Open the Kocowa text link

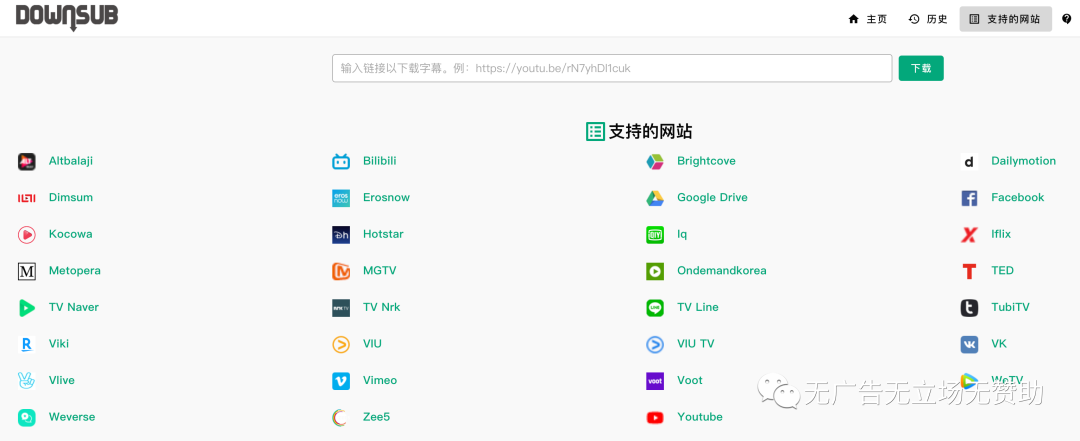[70, 234]
